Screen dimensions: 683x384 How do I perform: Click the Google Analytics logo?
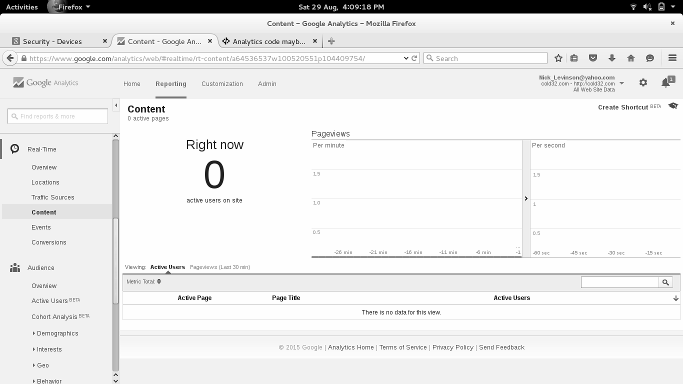point(46,82)
